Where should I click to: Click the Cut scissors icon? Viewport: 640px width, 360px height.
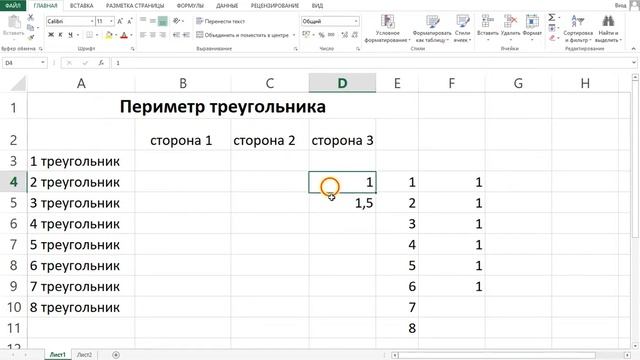pos(31,18)
